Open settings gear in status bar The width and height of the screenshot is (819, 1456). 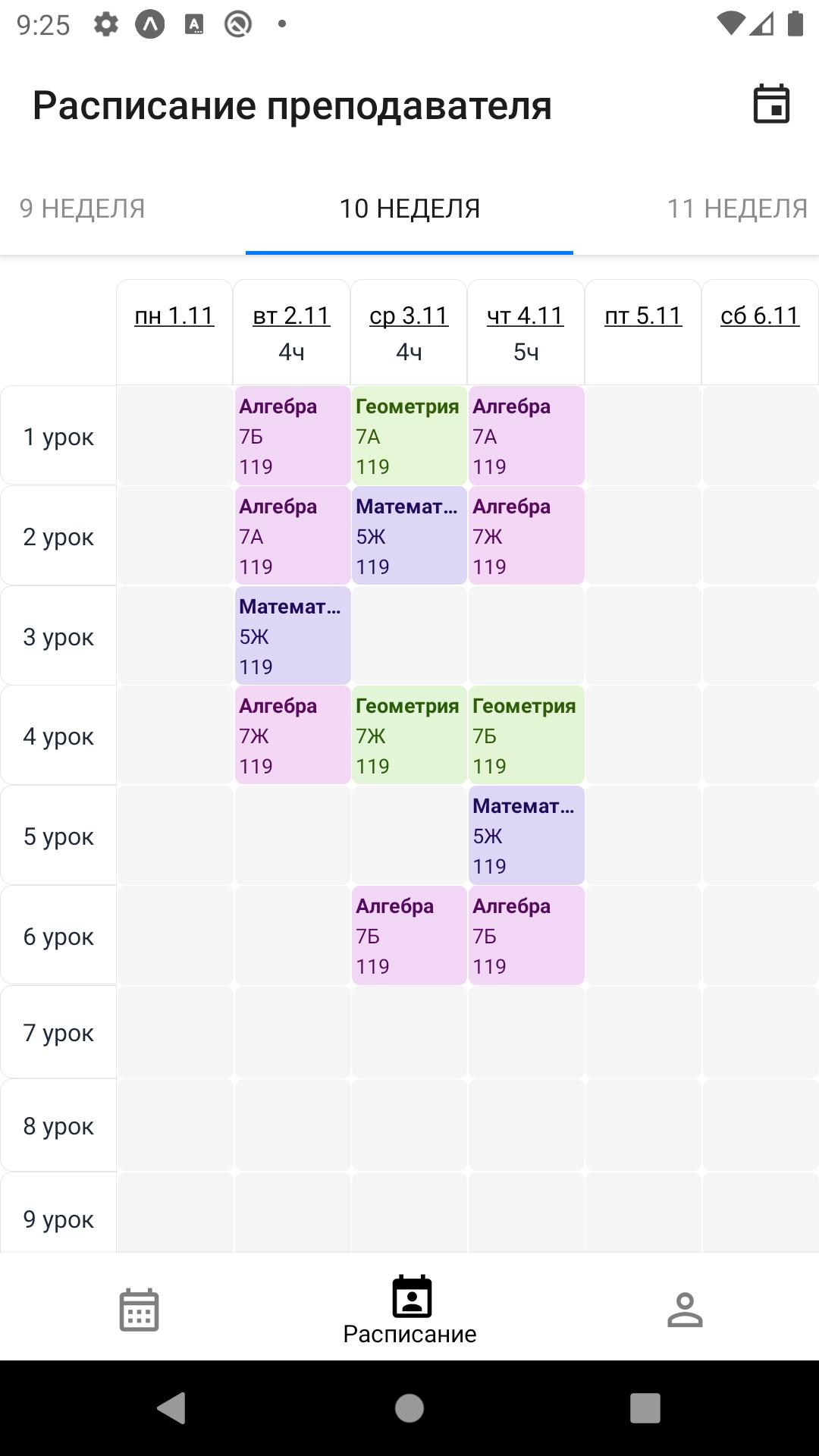tap(105, 24)
